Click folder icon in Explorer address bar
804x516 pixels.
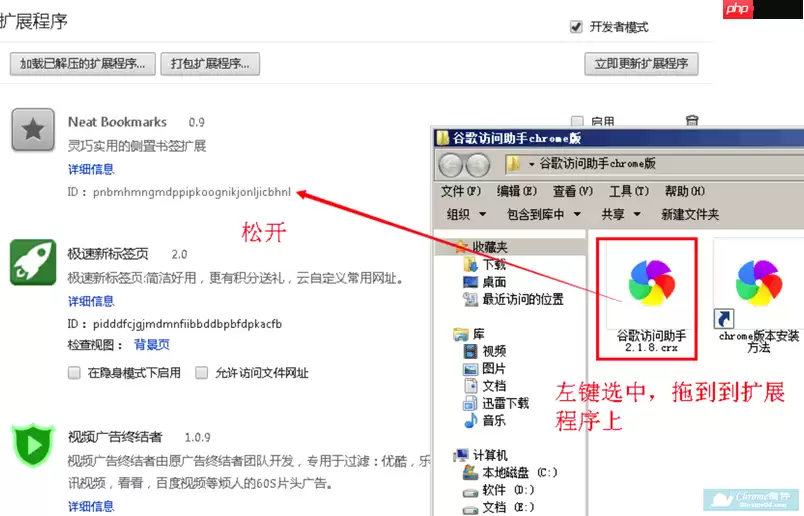pyautogui.click(x=513, y=164)
